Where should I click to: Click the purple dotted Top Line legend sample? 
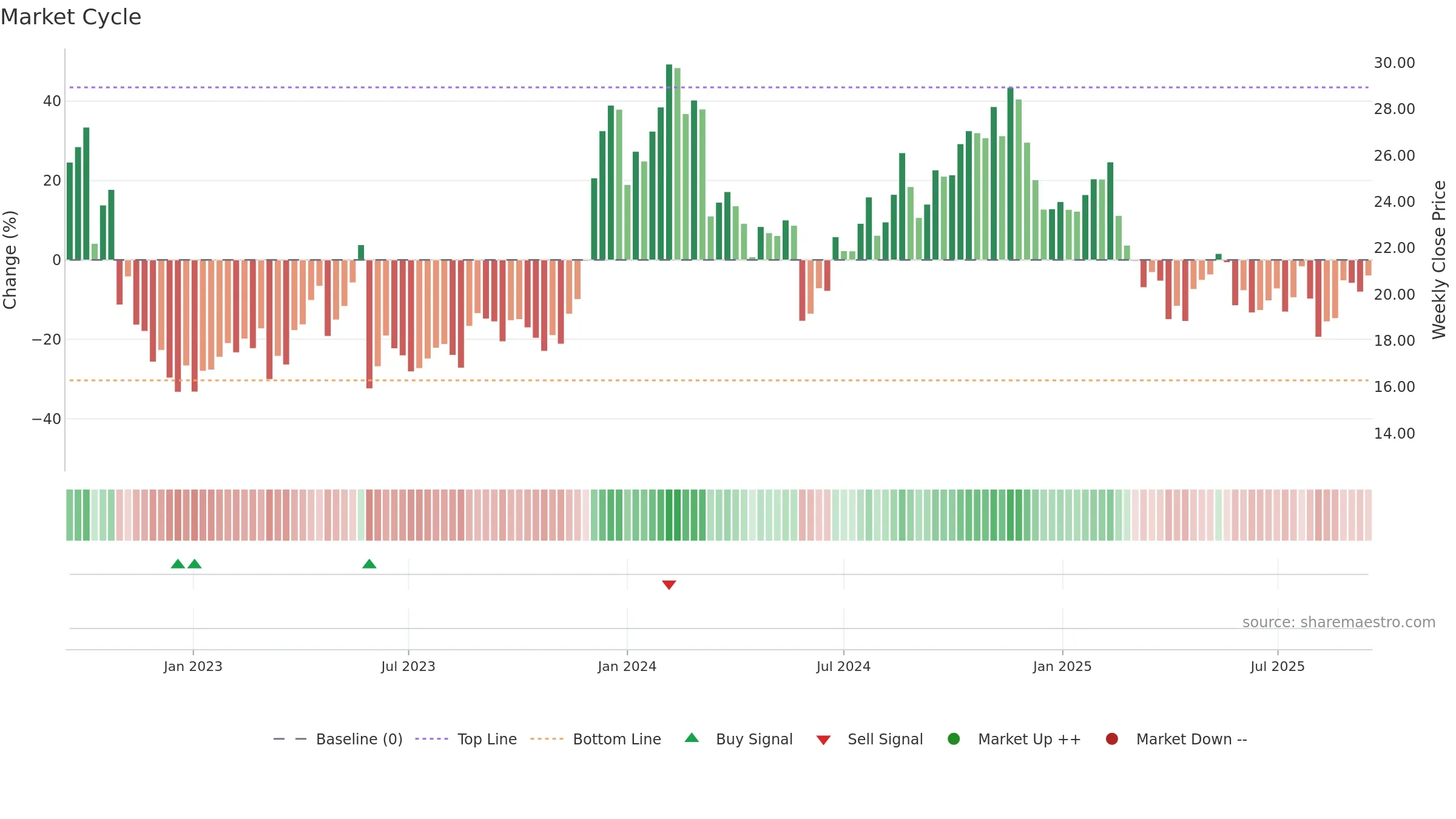[x=431, y=739]
